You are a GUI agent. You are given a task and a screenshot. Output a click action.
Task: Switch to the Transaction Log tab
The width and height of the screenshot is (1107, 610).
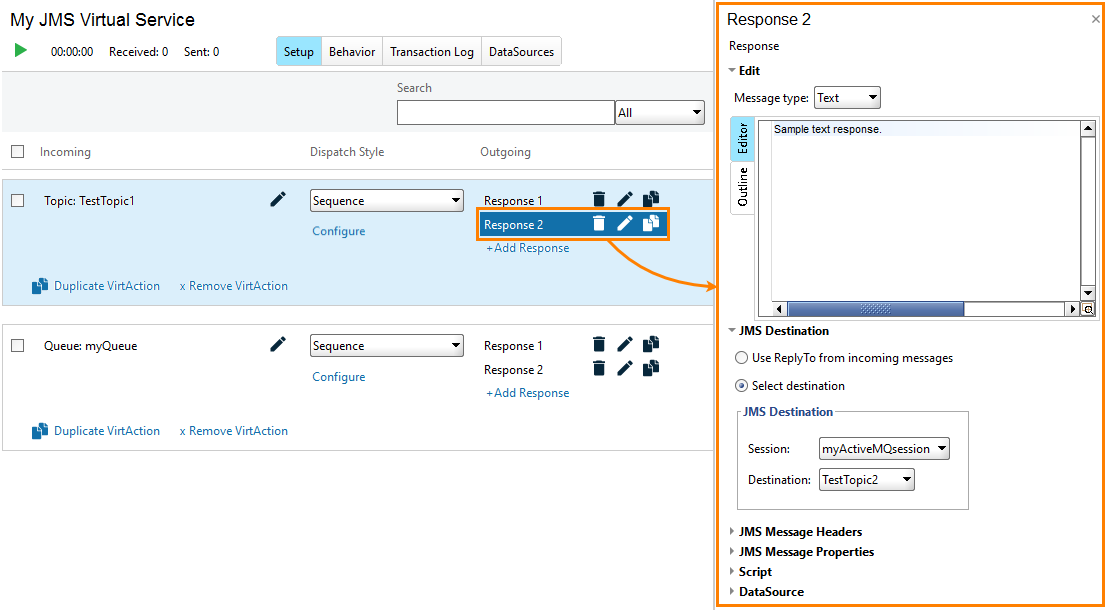coord(431,51)
